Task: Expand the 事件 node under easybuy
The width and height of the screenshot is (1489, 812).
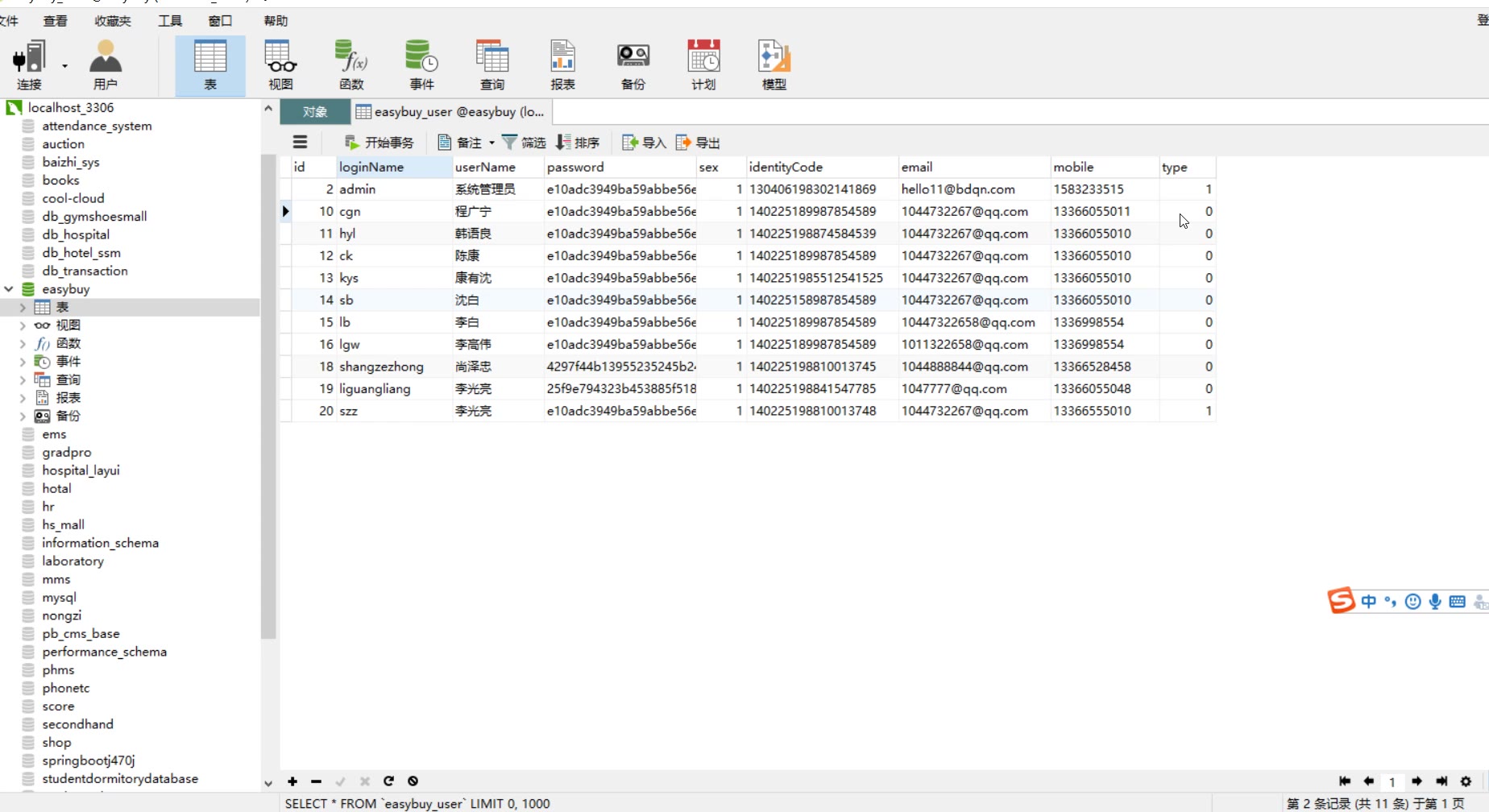Action: pos(23,362)
